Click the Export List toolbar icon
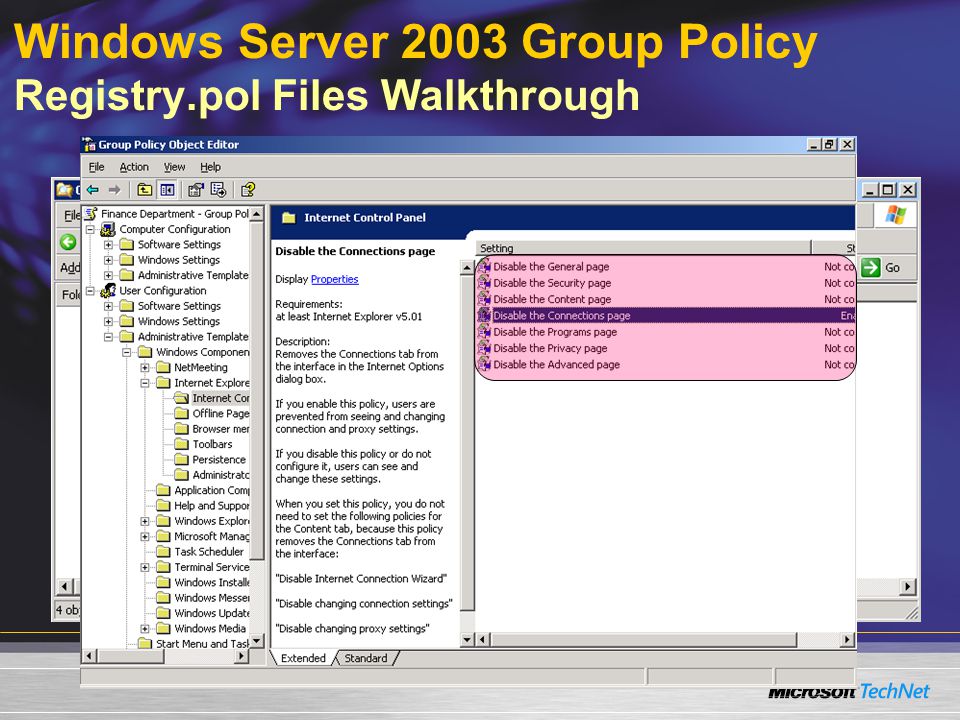Image resolution: width=960 pixels, height=720 pixels. pyautogui.click(x=218, y=190)
